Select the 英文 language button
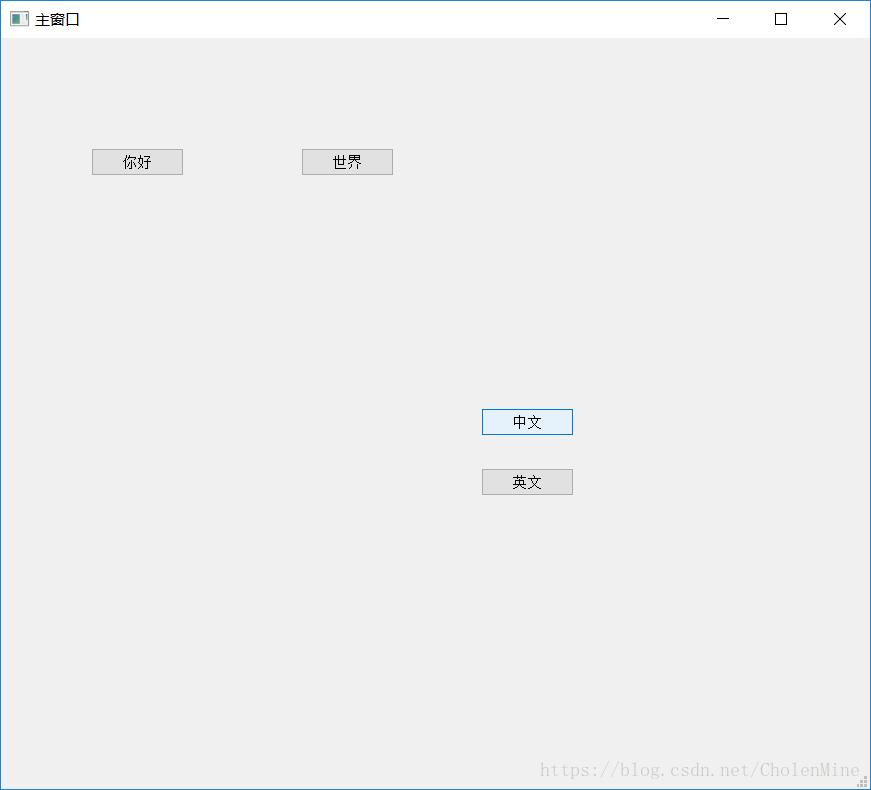This screenshot has height=790, width=871. click(527, 482)
